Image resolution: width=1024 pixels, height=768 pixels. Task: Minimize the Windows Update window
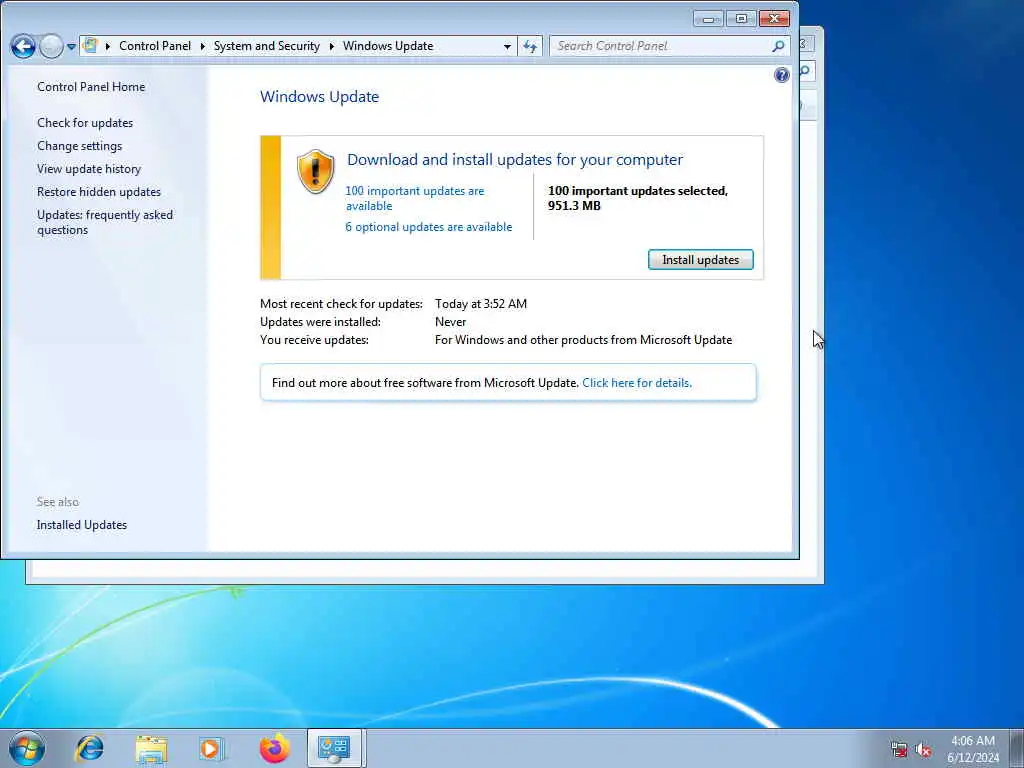point(708,19)
